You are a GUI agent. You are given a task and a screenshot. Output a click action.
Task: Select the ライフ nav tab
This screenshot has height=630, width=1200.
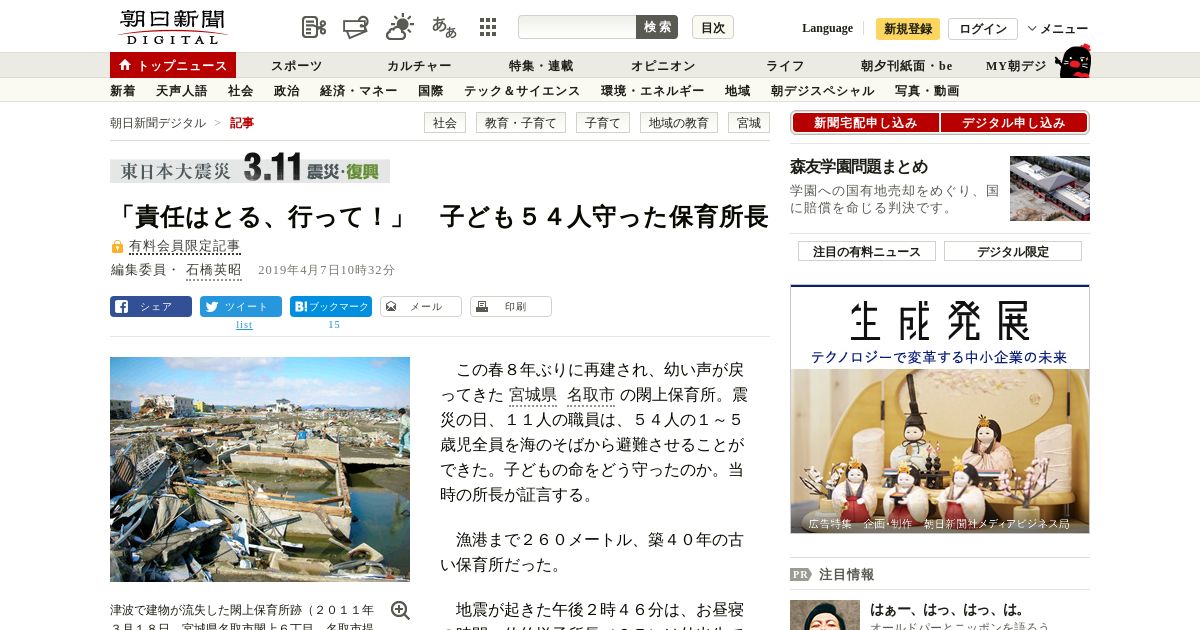pos(785,66)
